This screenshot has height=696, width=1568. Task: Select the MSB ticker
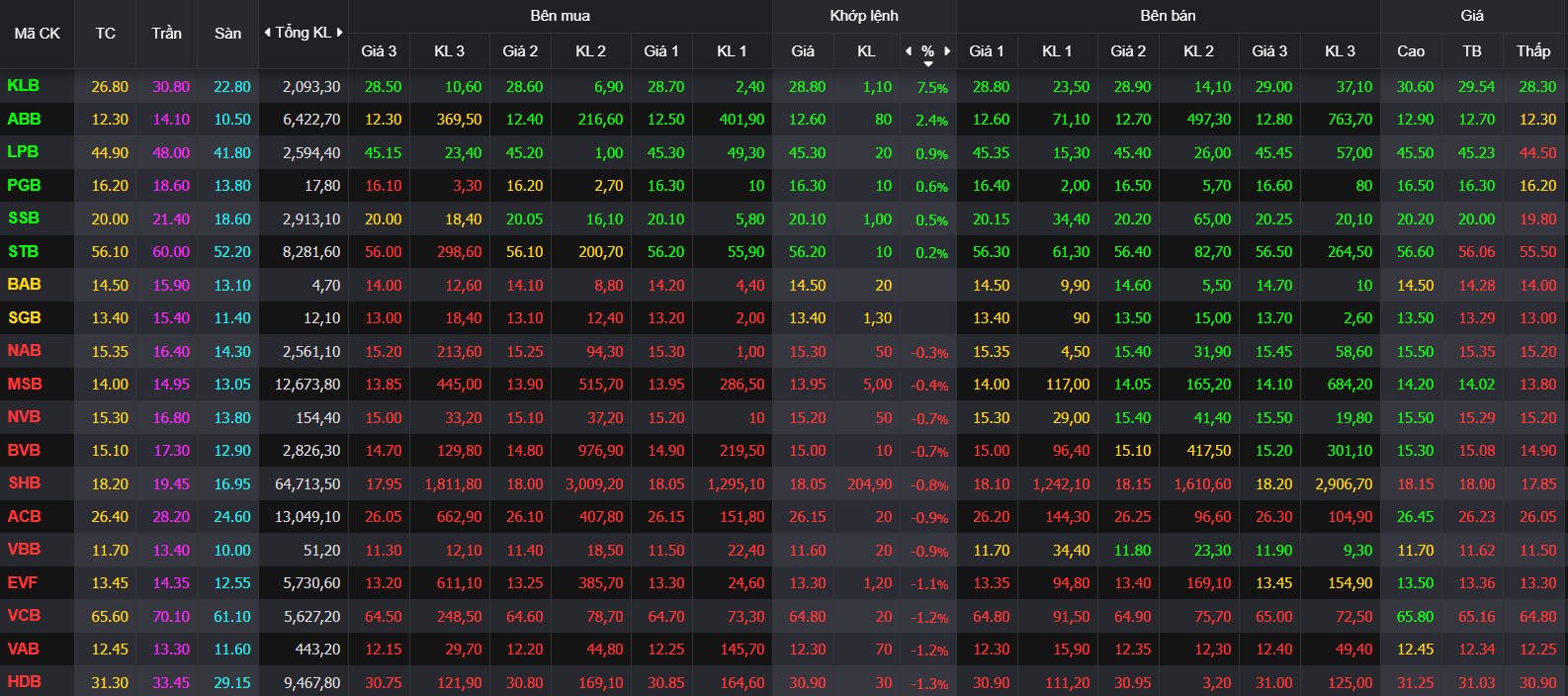pos(25,385)
